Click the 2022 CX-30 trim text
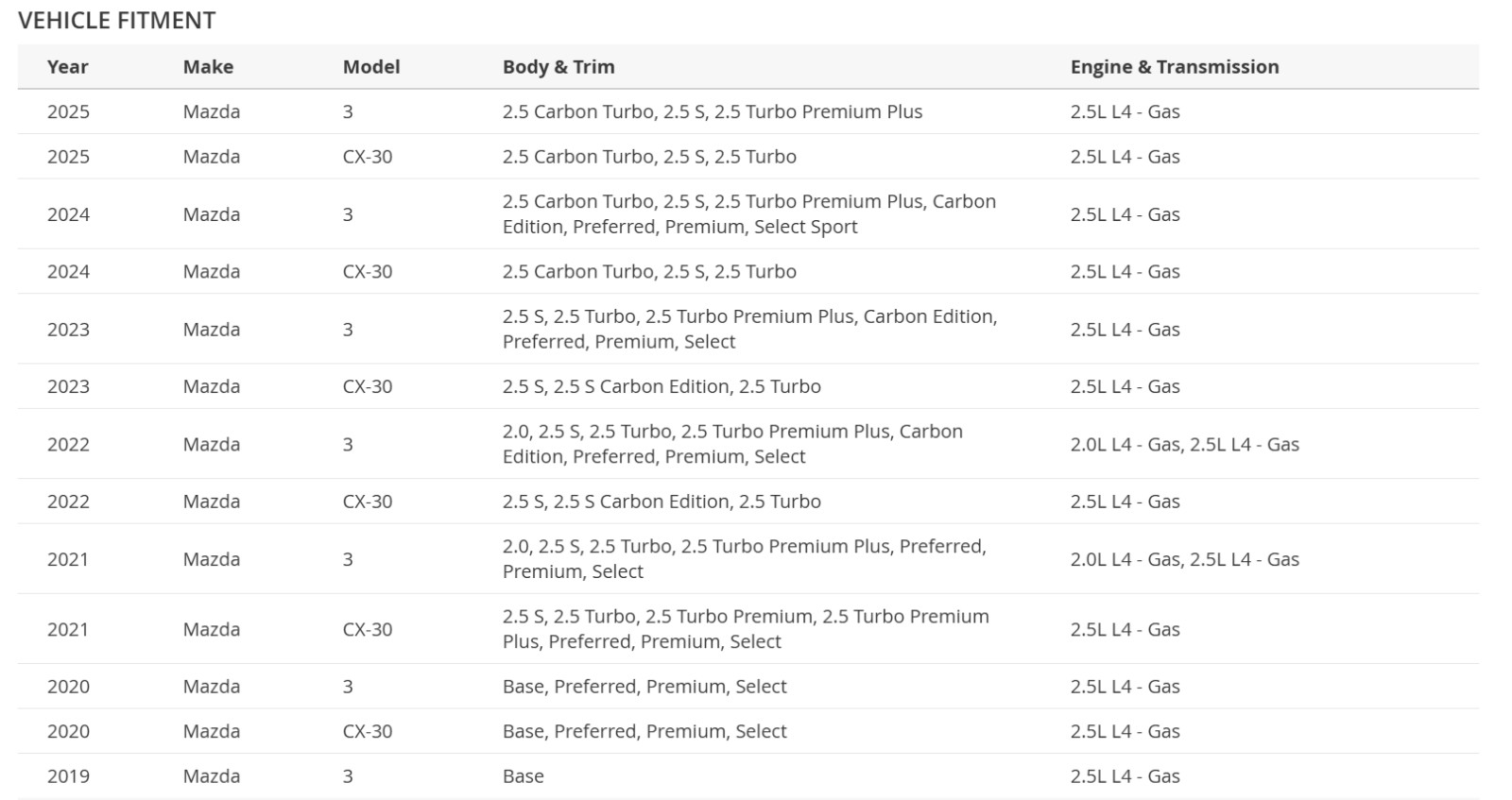This screenshot has width=1512, height=800. click(661, 502)
